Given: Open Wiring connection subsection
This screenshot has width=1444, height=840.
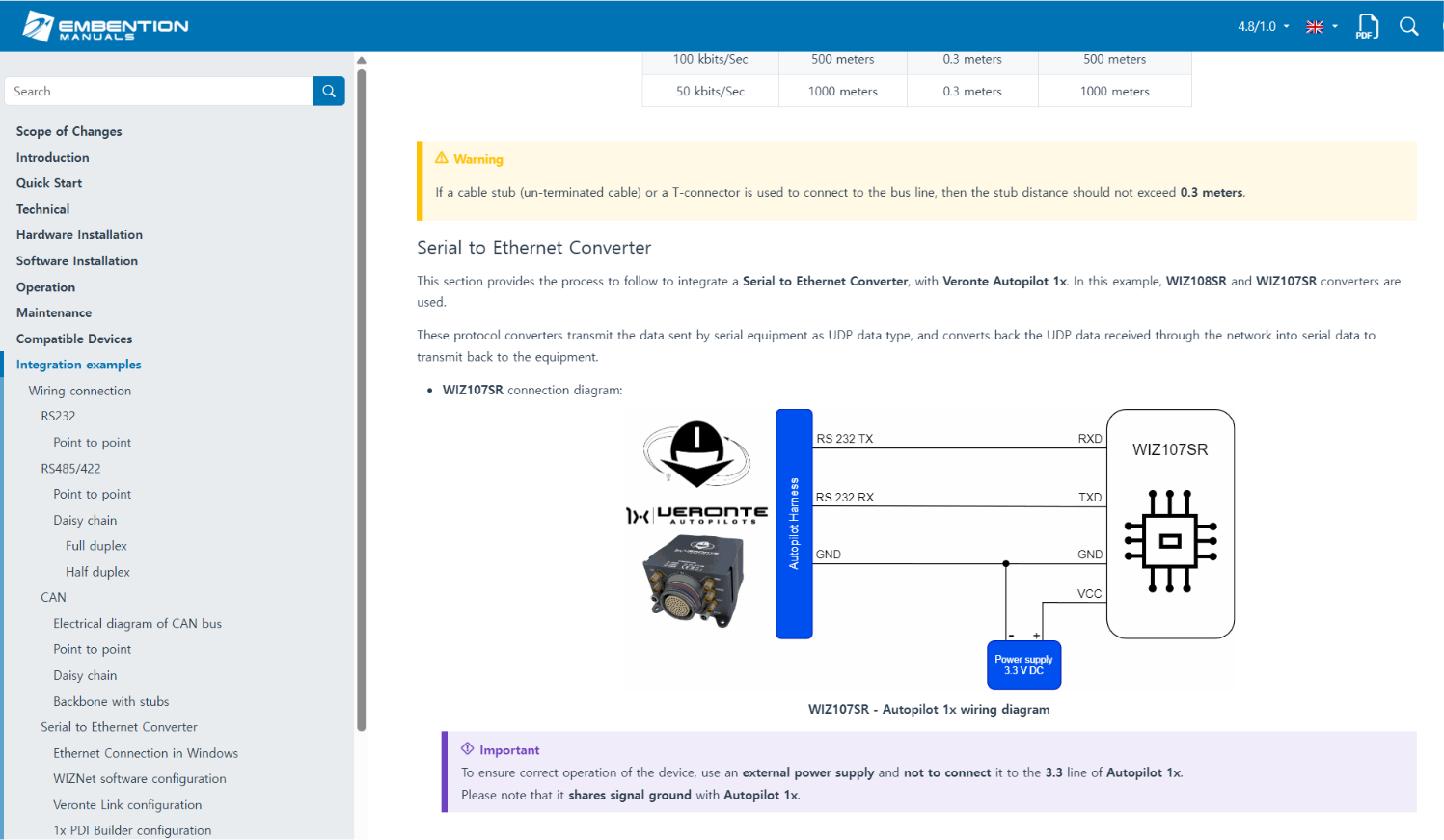Looking at the screenshot, I should (79, 391).
